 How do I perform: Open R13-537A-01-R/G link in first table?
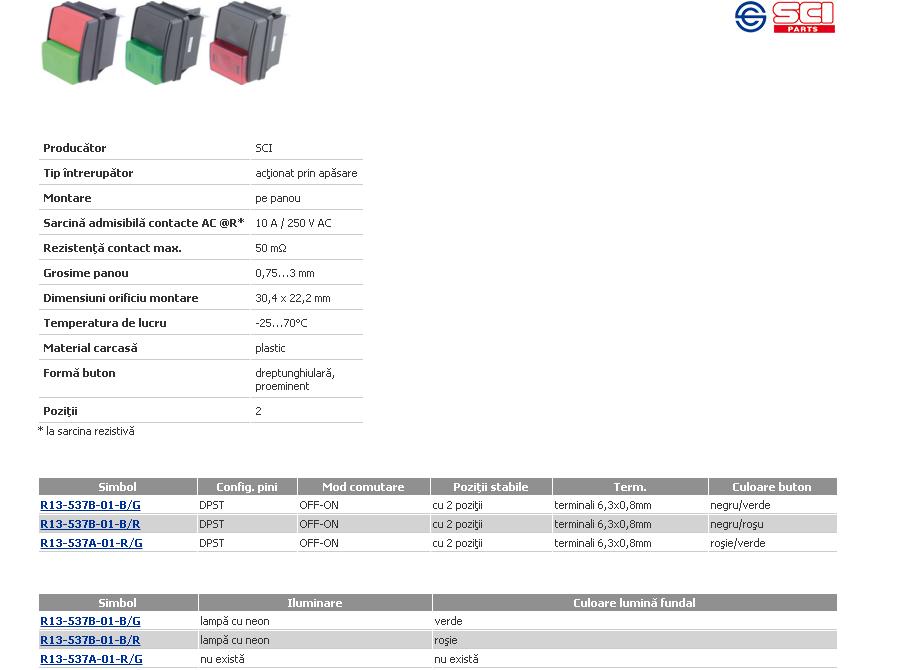point(91,543)
